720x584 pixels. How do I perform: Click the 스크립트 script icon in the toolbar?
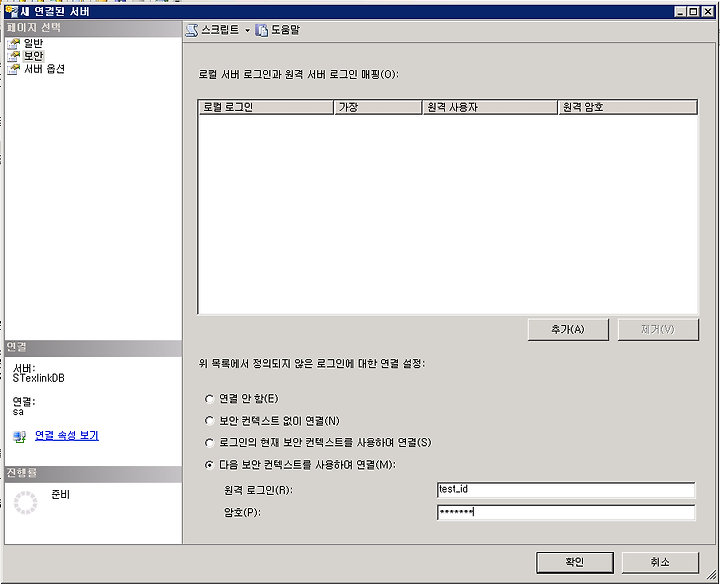191,30
